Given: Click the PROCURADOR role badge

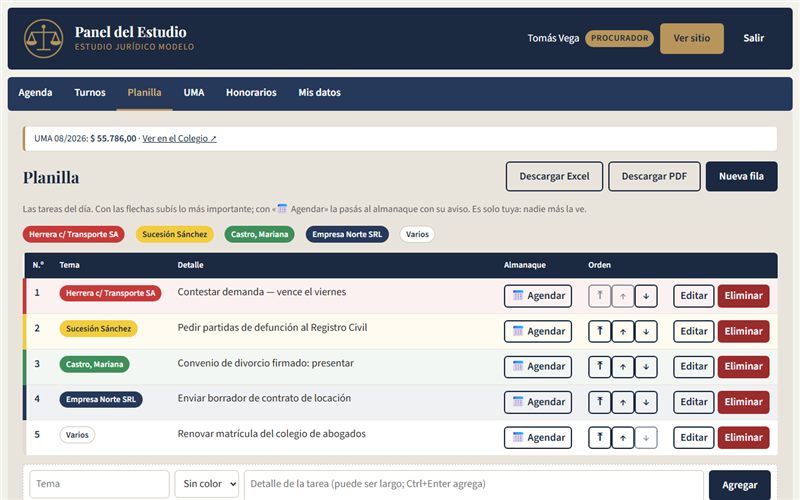Looking at the screenshot, I should point(619,38).
